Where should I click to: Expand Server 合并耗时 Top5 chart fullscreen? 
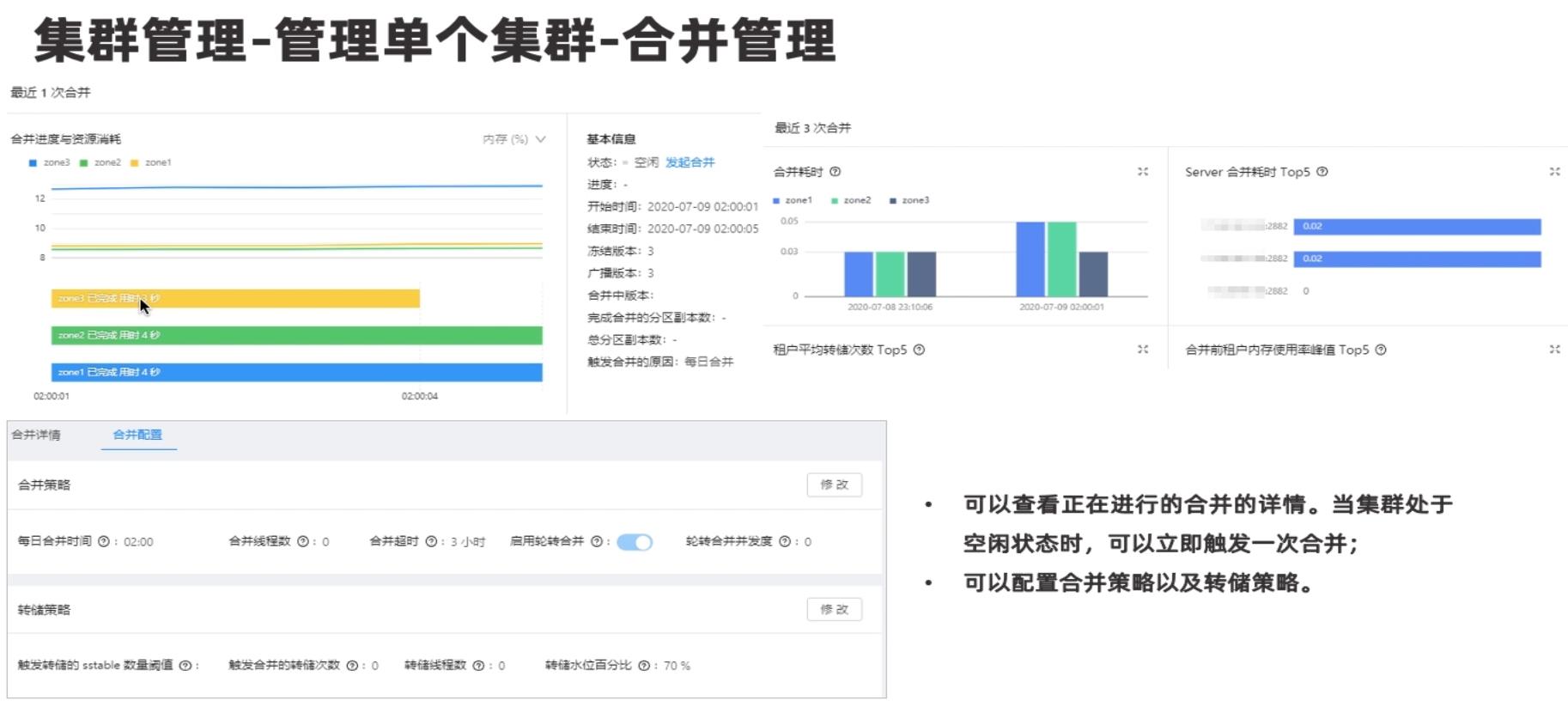(x=1554, y=172)
